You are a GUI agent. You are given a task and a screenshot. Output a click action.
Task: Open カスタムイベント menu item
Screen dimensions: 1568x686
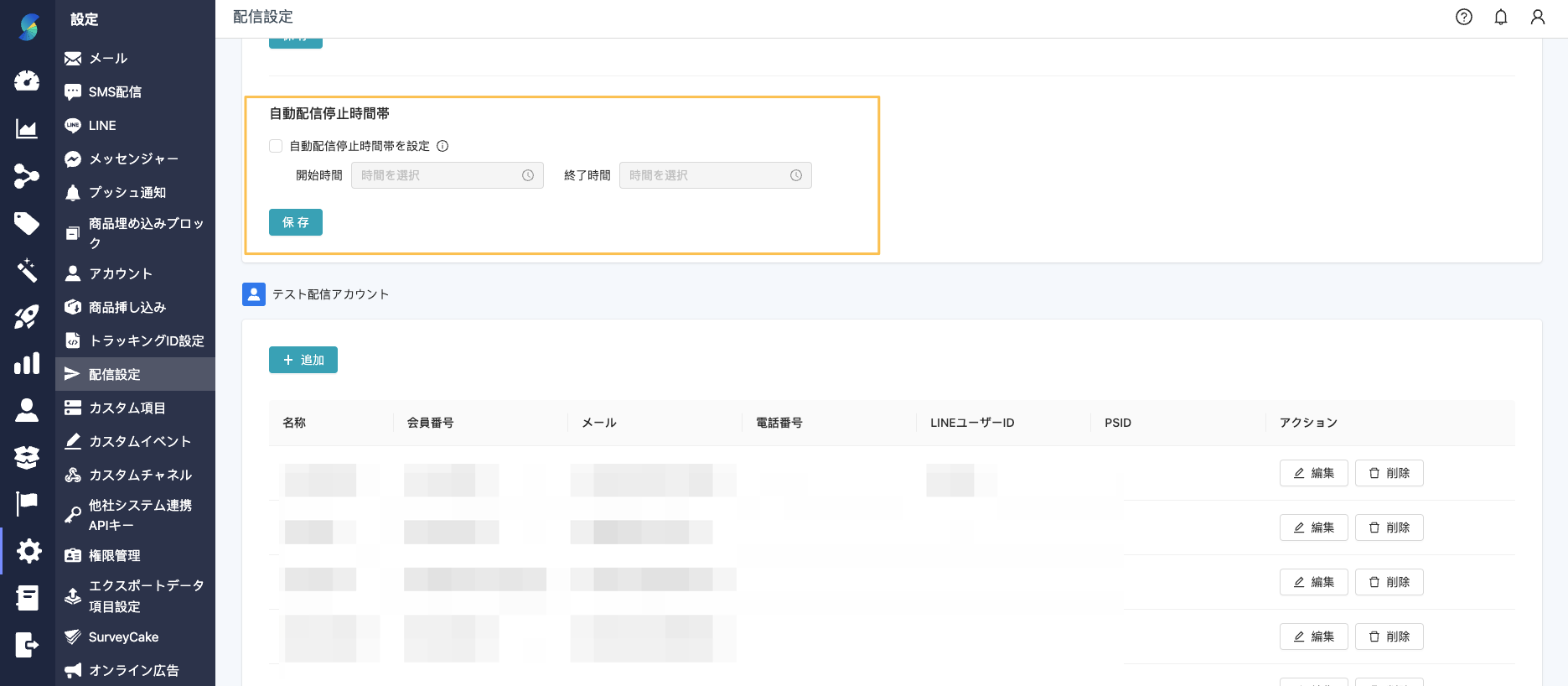[x=135, y=441]
